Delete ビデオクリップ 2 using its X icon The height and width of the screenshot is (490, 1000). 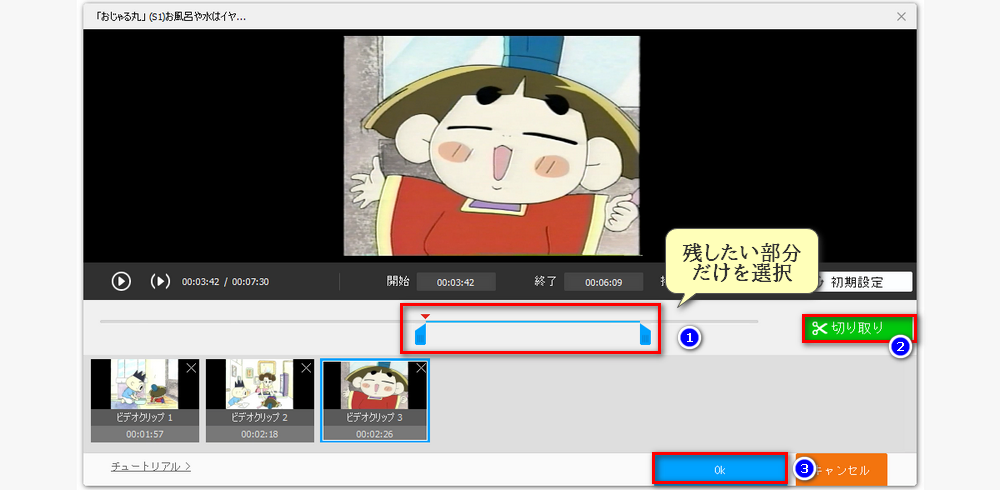(306, 368)
